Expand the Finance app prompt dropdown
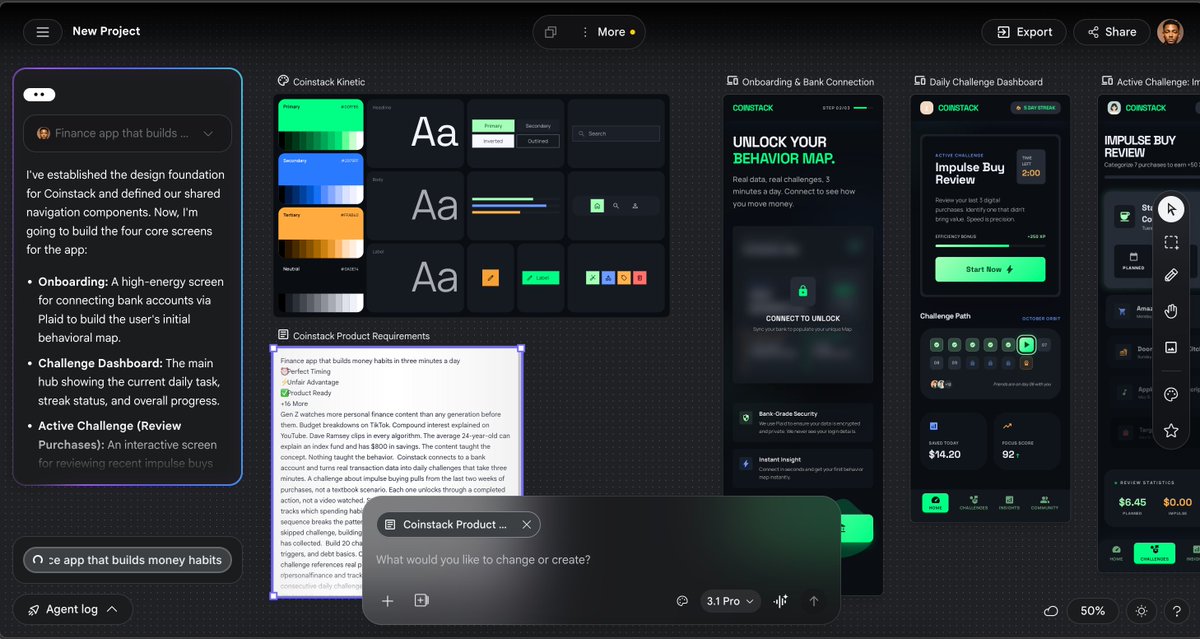 (x=127, y=133)
